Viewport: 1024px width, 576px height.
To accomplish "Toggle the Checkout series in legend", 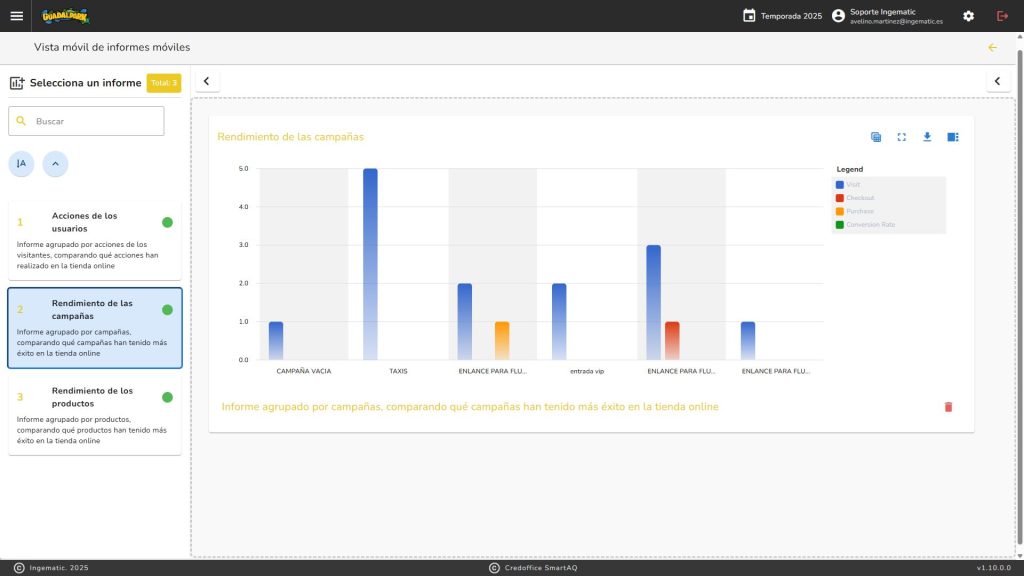I will coord(859,198).
